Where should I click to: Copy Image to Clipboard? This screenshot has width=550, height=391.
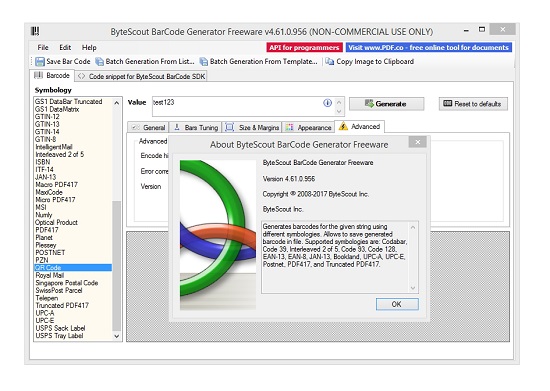pos(370,62)
